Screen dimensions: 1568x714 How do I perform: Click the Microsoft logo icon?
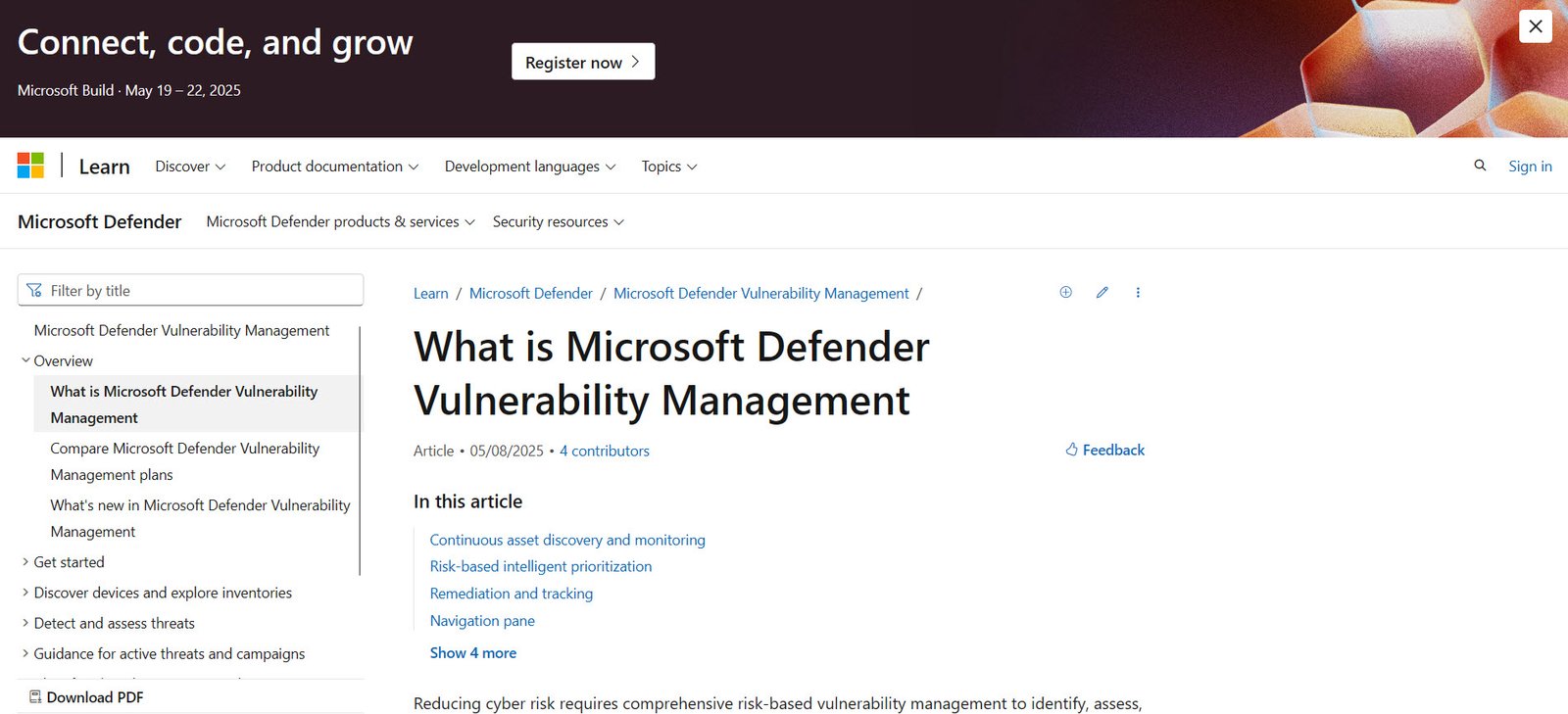(x=30, y=166)
